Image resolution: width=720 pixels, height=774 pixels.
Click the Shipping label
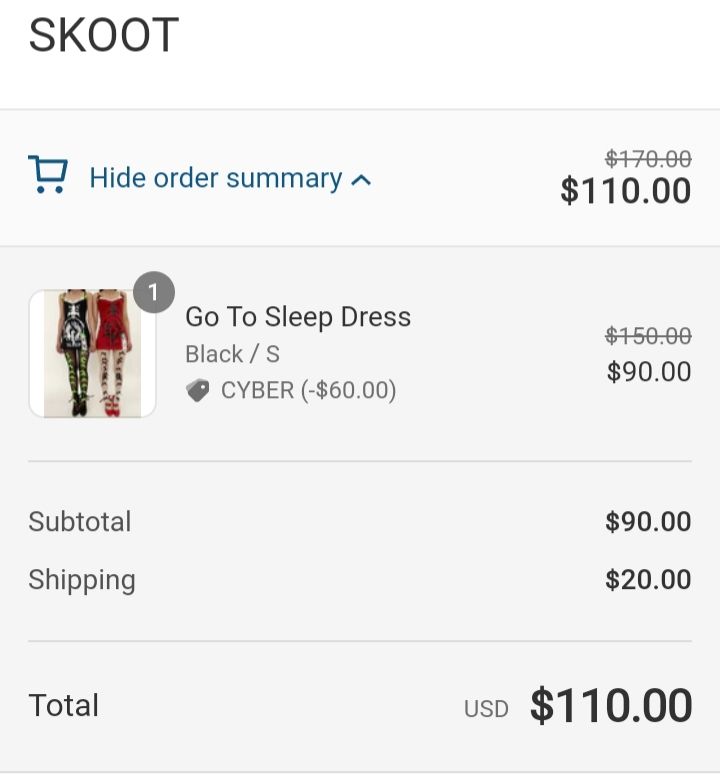click(82, 580)
